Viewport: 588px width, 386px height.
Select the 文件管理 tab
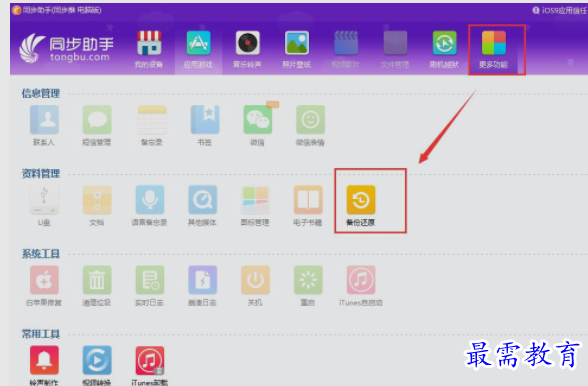395,50
